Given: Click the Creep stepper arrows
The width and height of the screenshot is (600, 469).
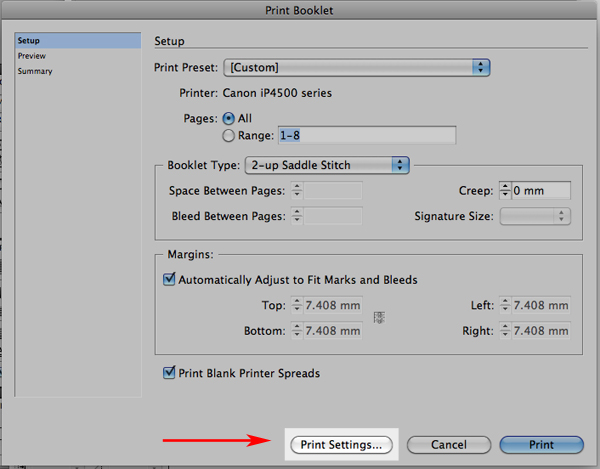Looking at the screenshot, I should (x=505, y=191).
